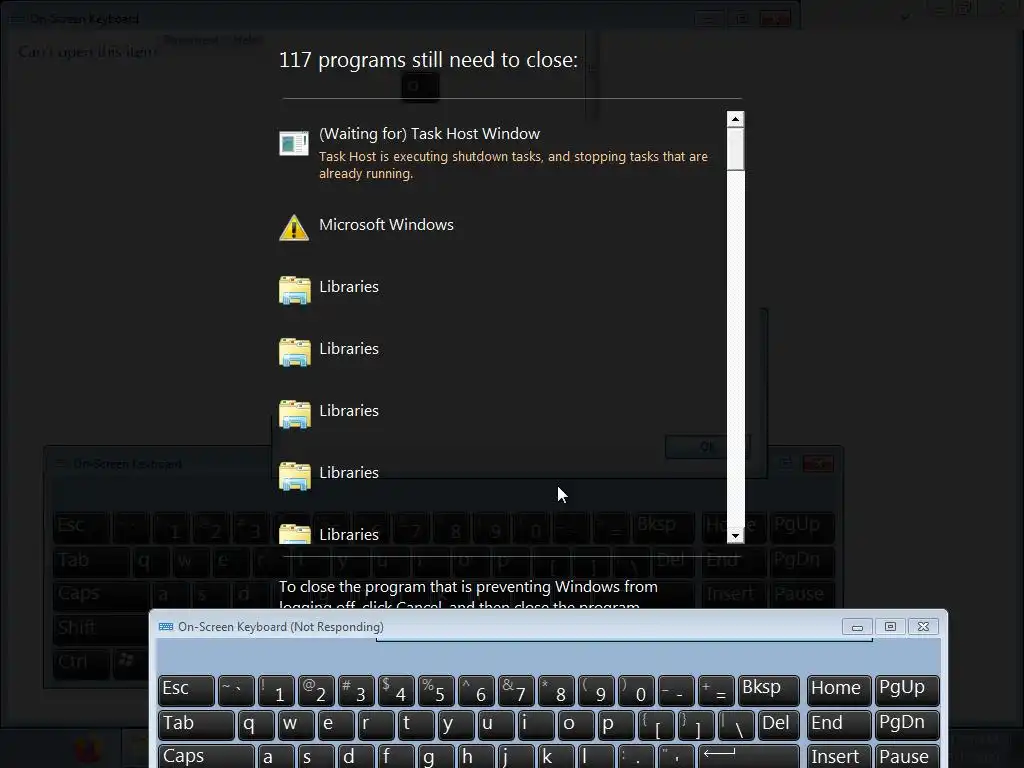This screenshot has height=768, width=1024.
Task: Tap the minus/underscore key on the front keyboard
Action: click(676, 690)
